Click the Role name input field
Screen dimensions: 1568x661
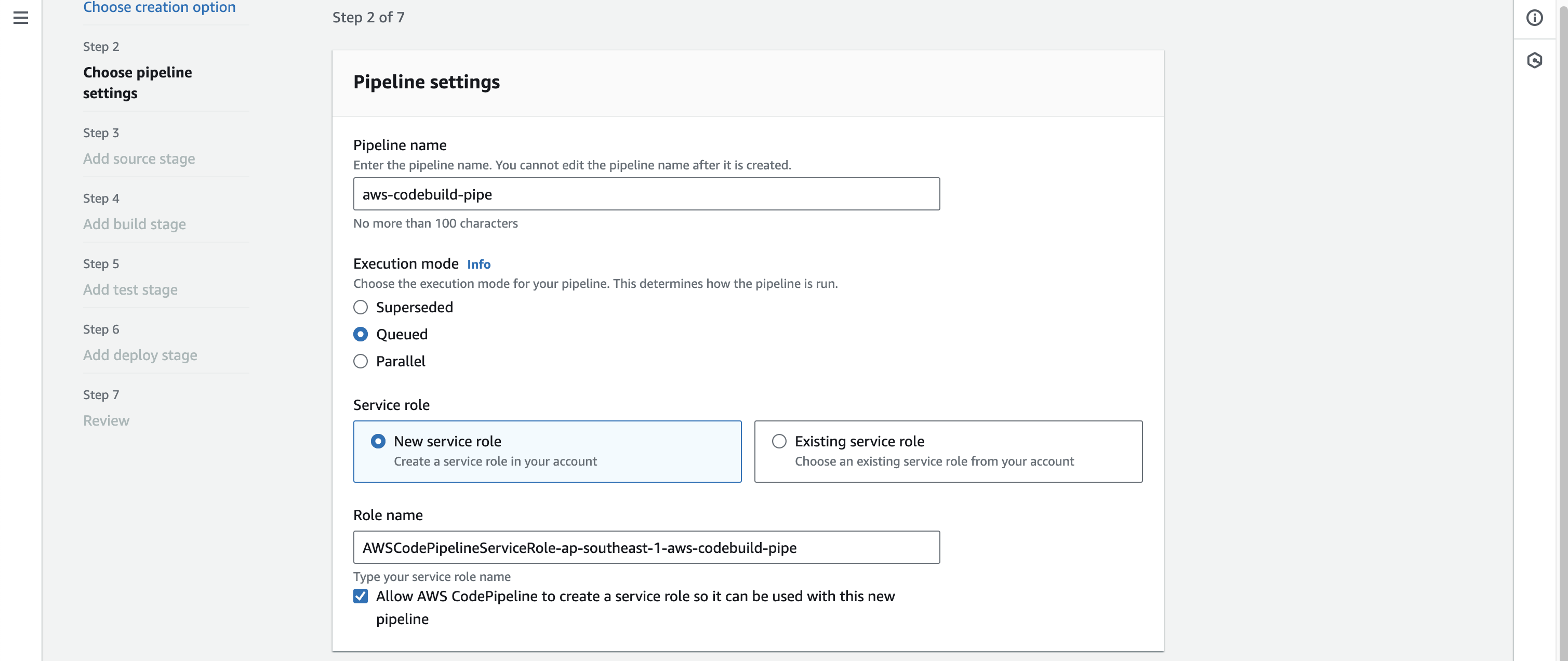[646, 547]
